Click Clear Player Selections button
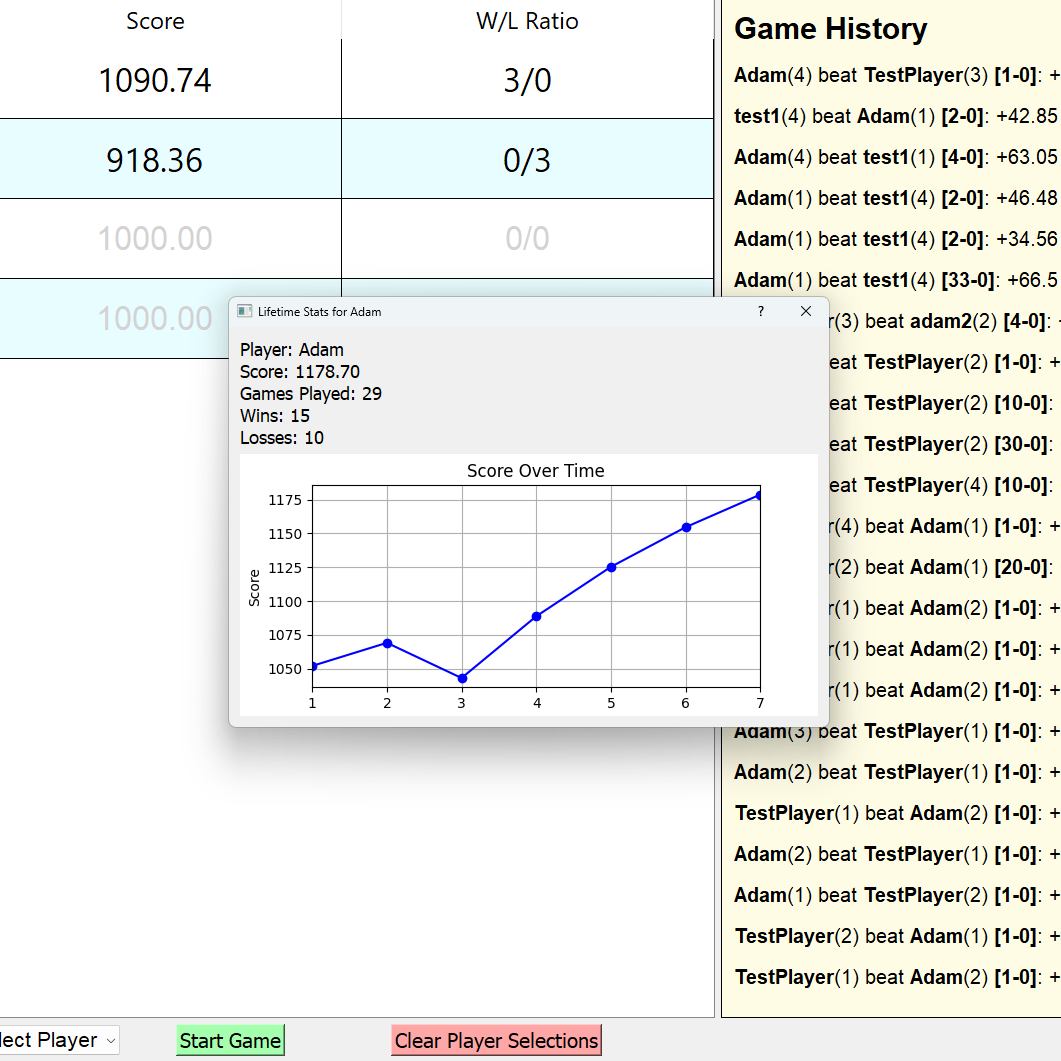The image size is (1061, 1061). (496, 1040)
